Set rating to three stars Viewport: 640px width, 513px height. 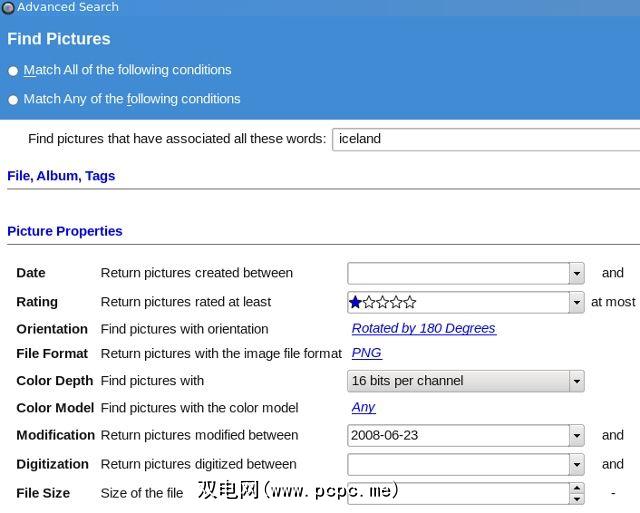tap(383, 302)
